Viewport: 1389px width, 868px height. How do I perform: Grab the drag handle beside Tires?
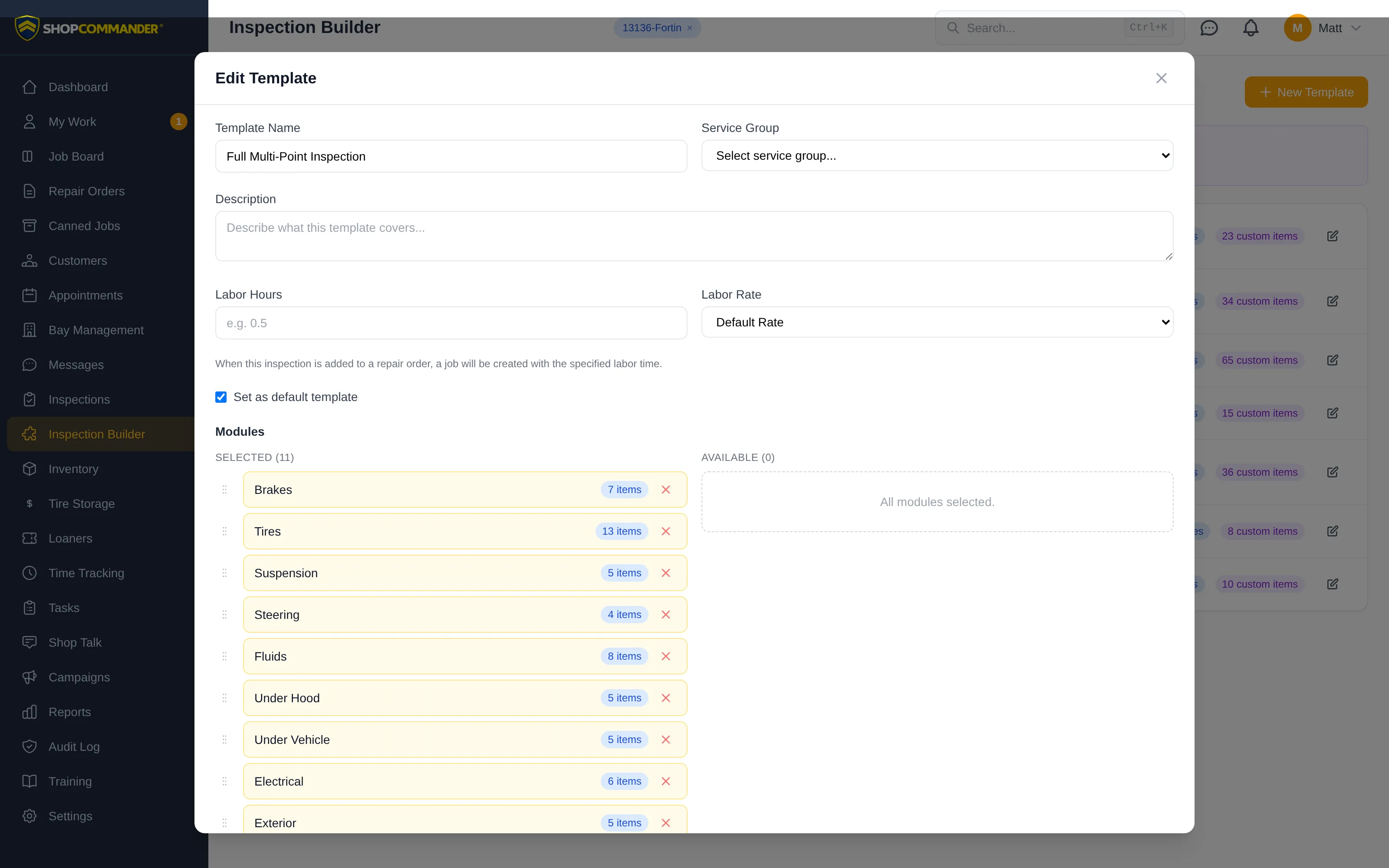[x=224, y=532]
